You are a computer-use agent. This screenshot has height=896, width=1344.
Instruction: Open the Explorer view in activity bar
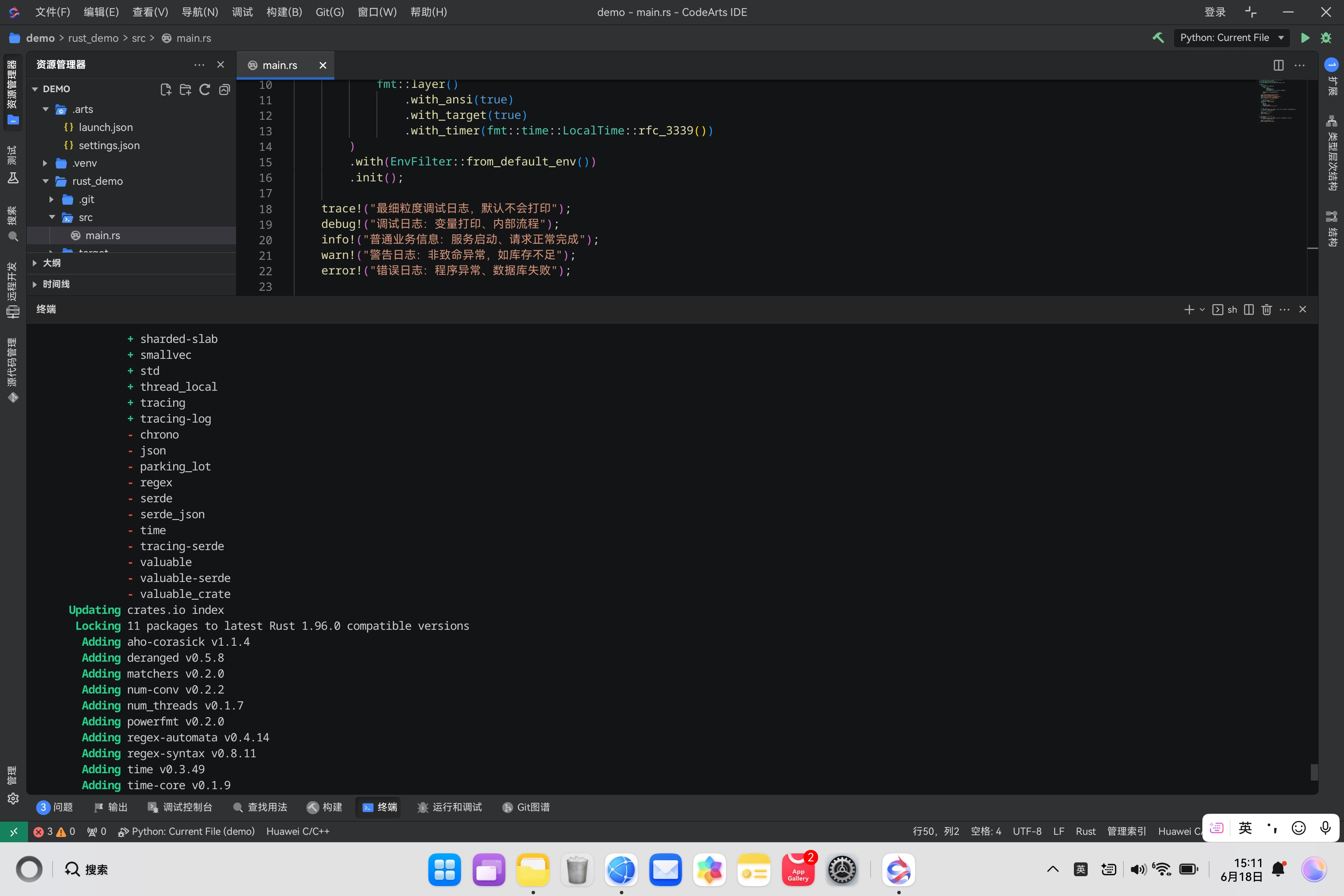pyautogui.click(x=12, y=93)
